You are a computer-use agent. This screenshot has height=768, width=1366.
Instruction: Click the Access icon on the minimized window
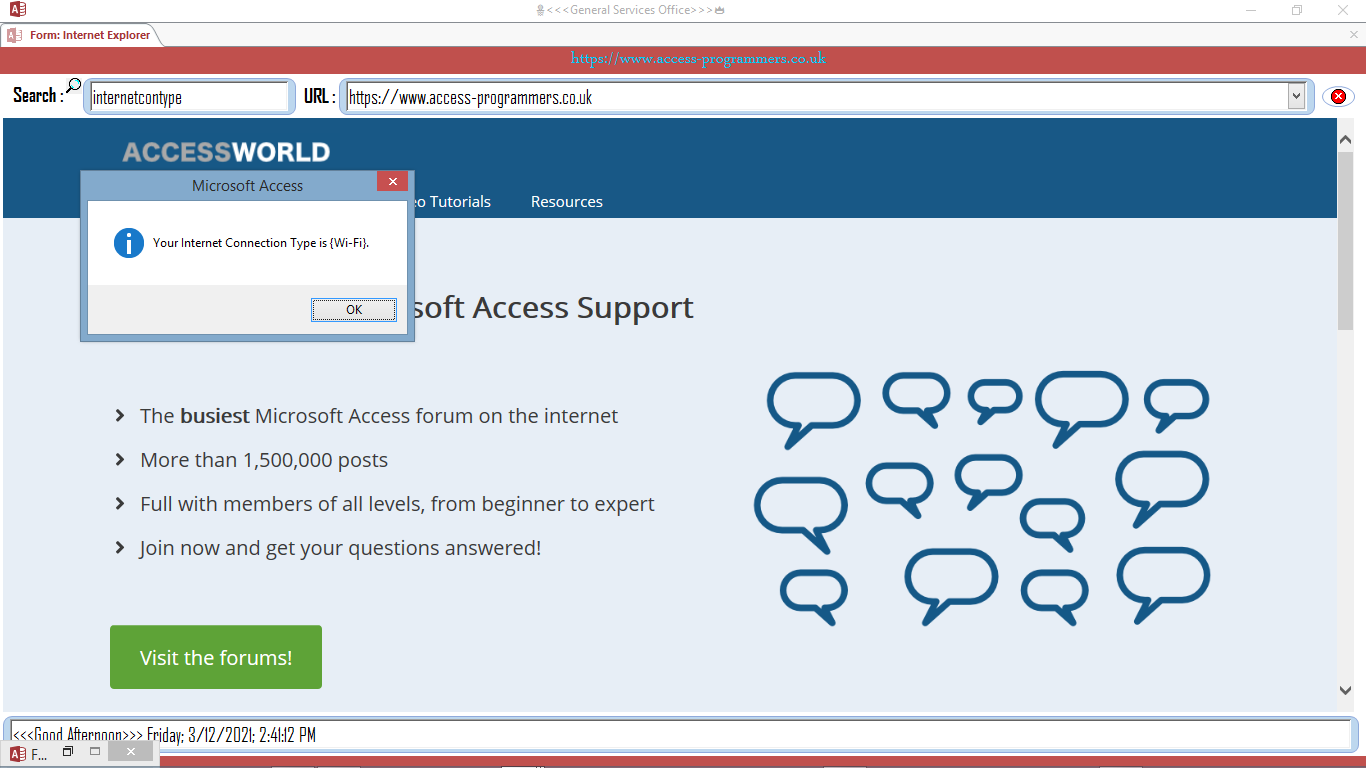(18, 754)
